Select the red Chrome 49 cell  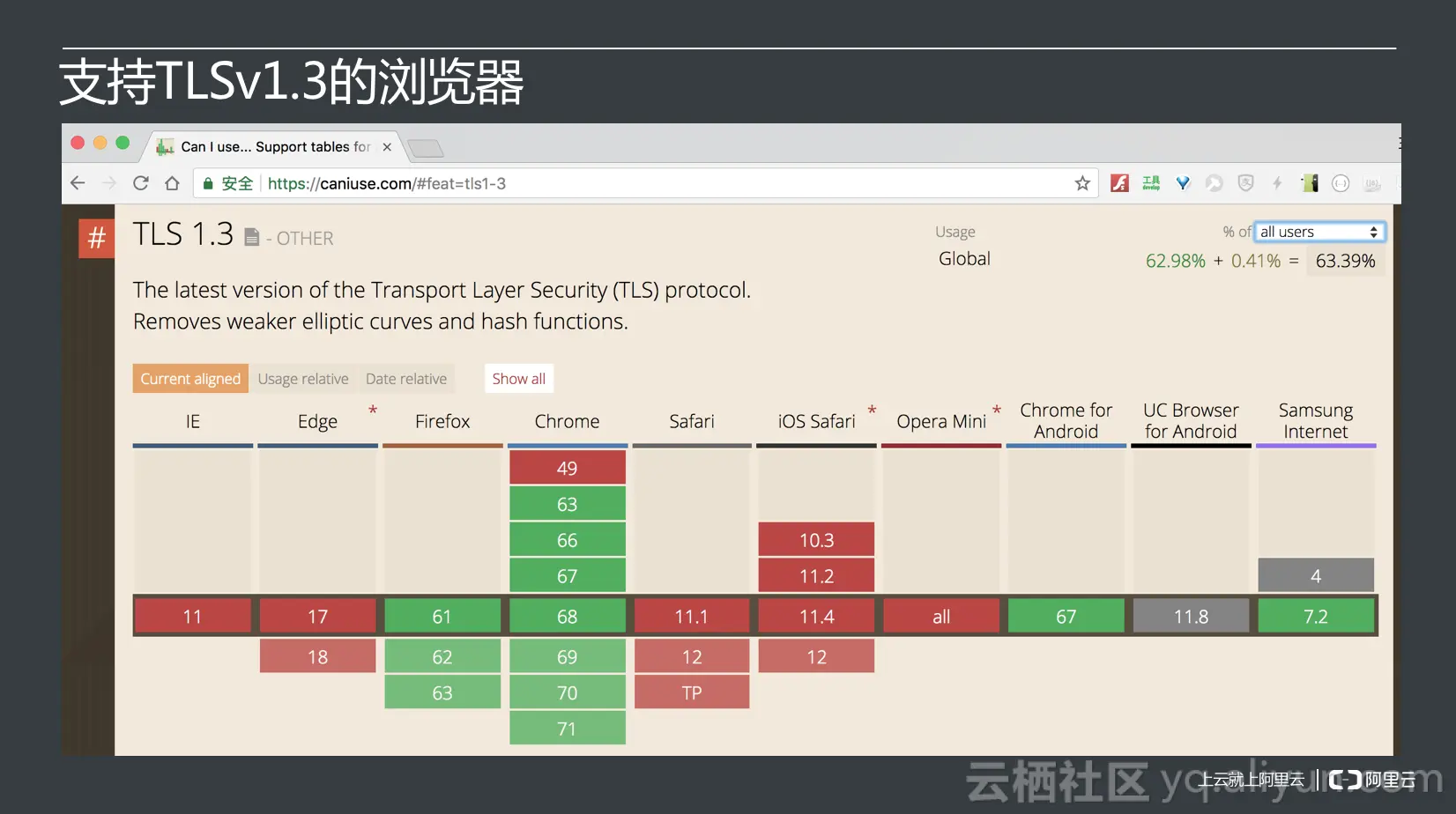568,468
